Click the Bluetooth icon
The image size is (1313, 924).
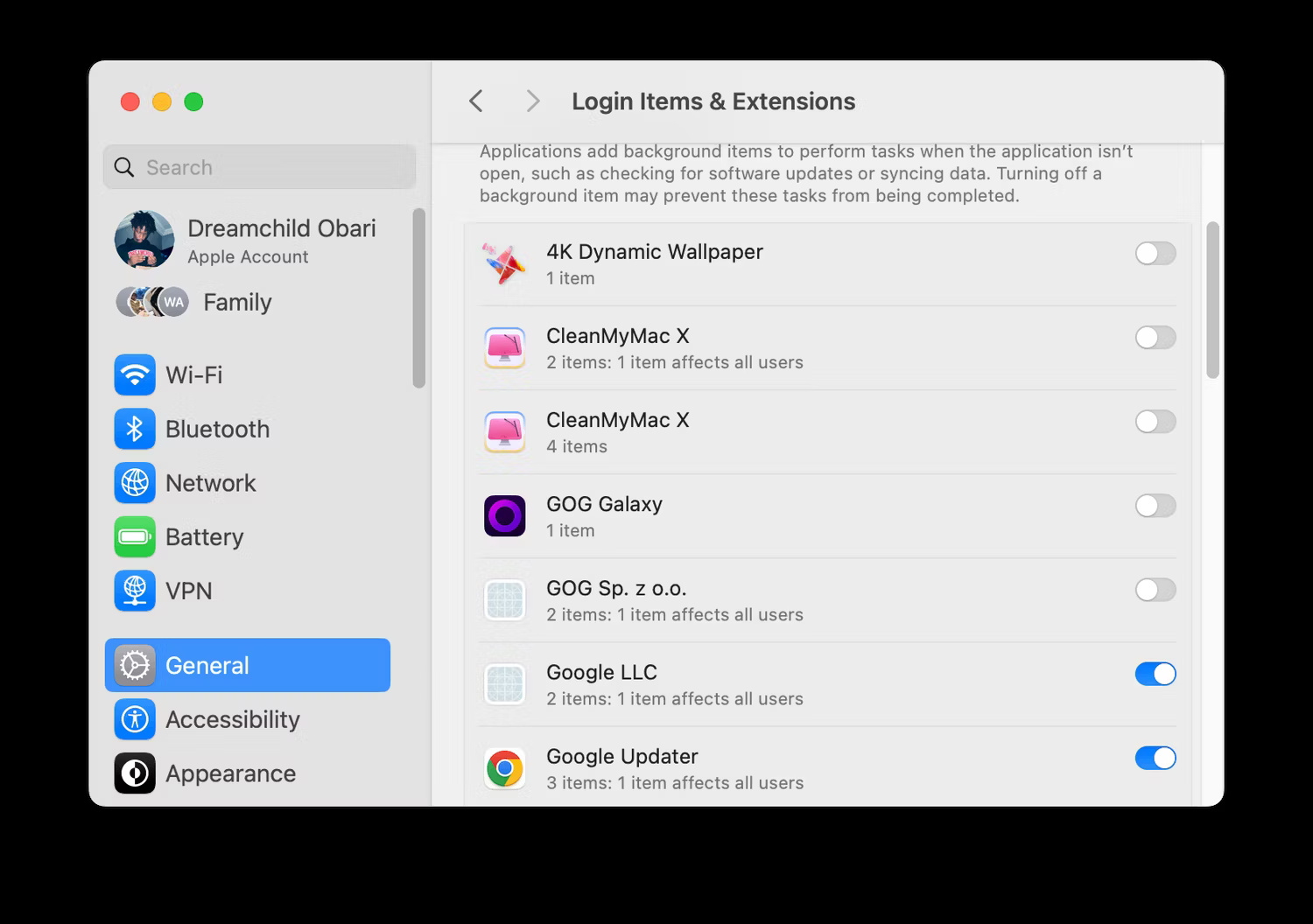pos(135,429)
